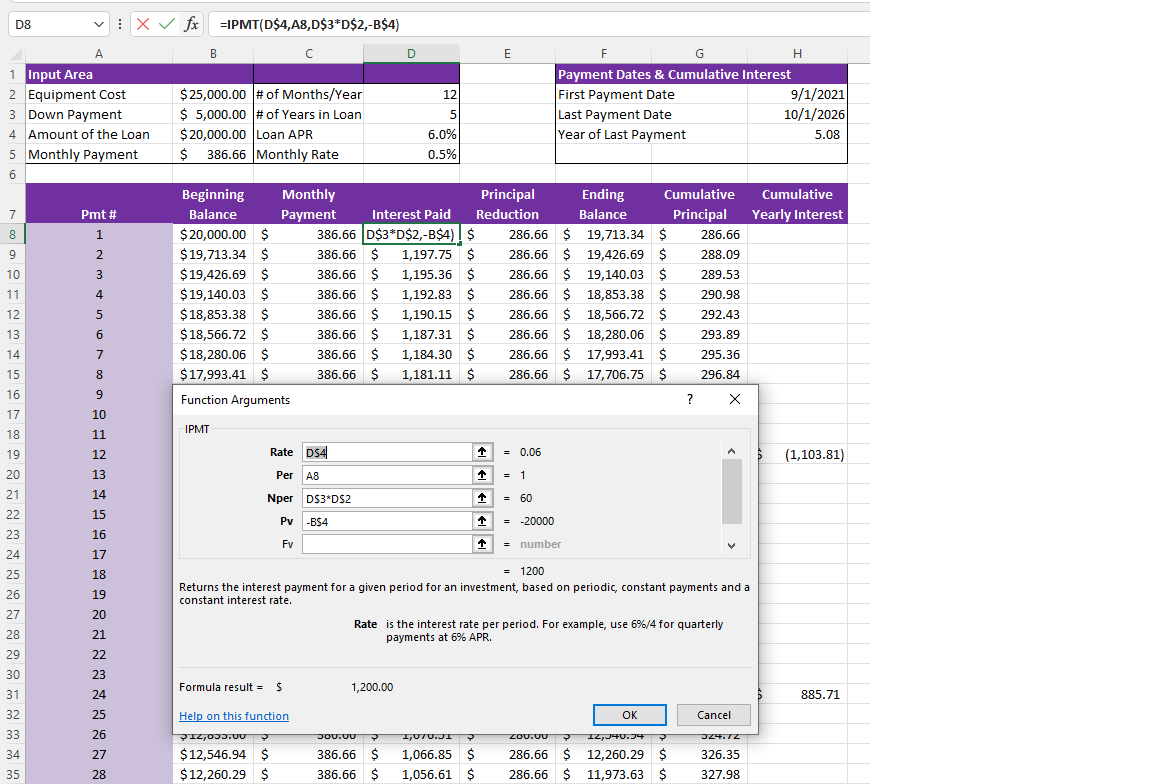Click Pmt # cell 12
This screenshot has height=784, width=1152.
(99, 454)
